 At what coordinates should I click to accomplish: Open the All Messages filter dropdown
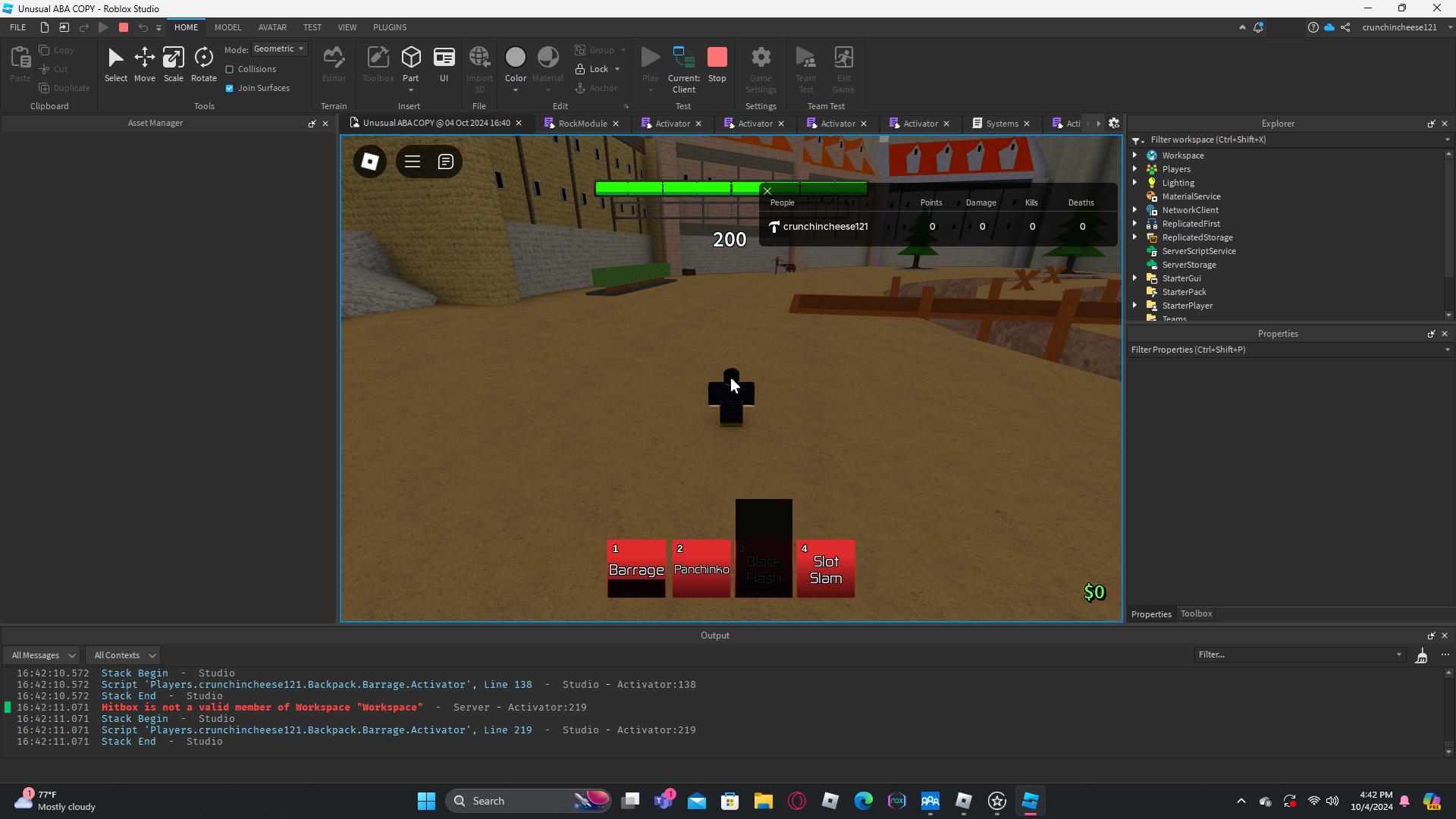pos(42,655)
